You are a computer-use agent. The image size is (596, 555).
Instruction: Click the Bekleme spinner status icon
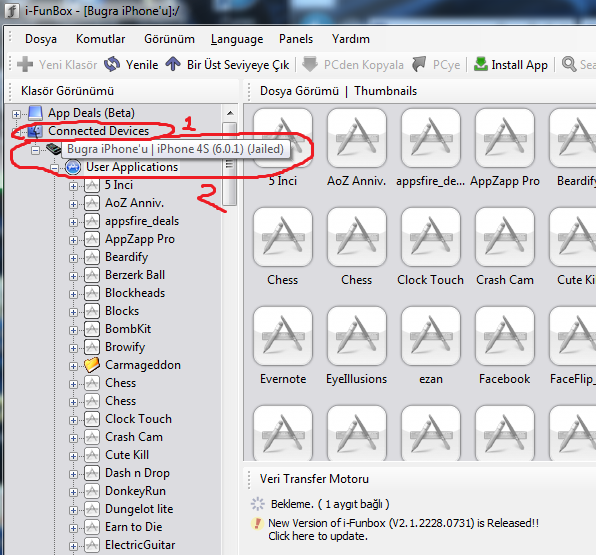coord(257,504)
